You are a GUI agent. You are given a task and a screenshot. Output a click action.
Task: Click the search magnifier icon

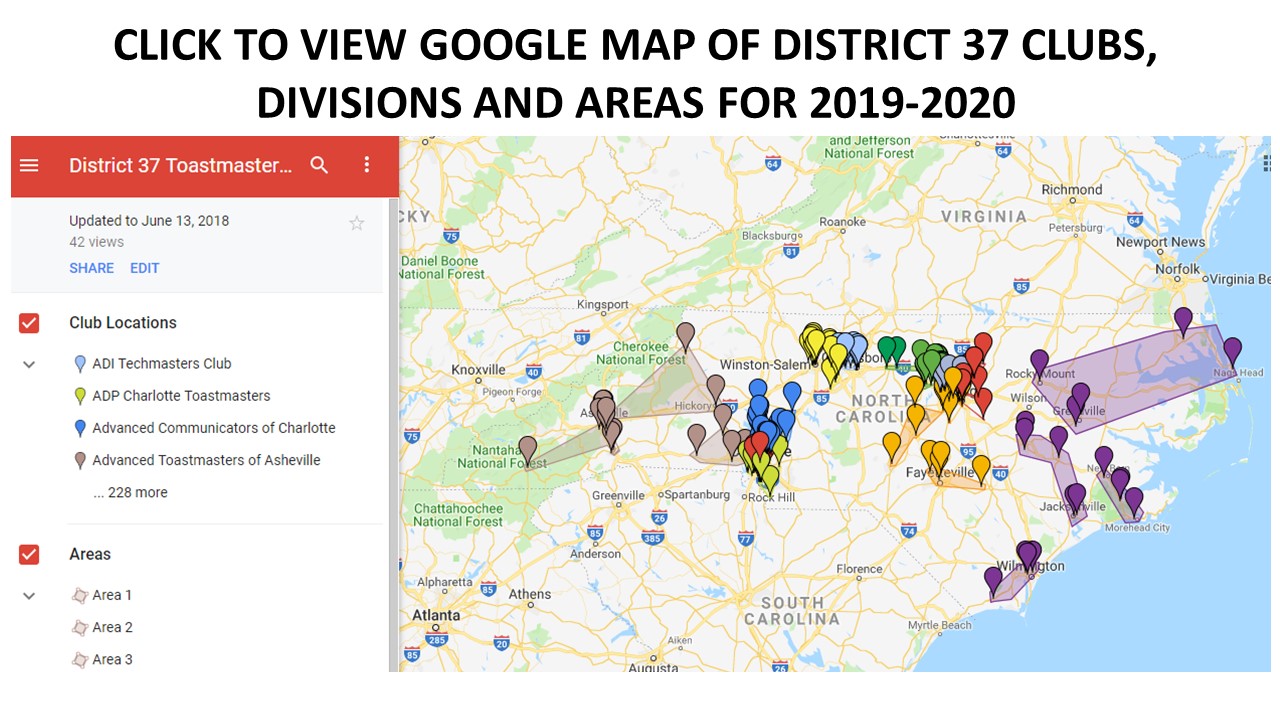tap(319, 165)
